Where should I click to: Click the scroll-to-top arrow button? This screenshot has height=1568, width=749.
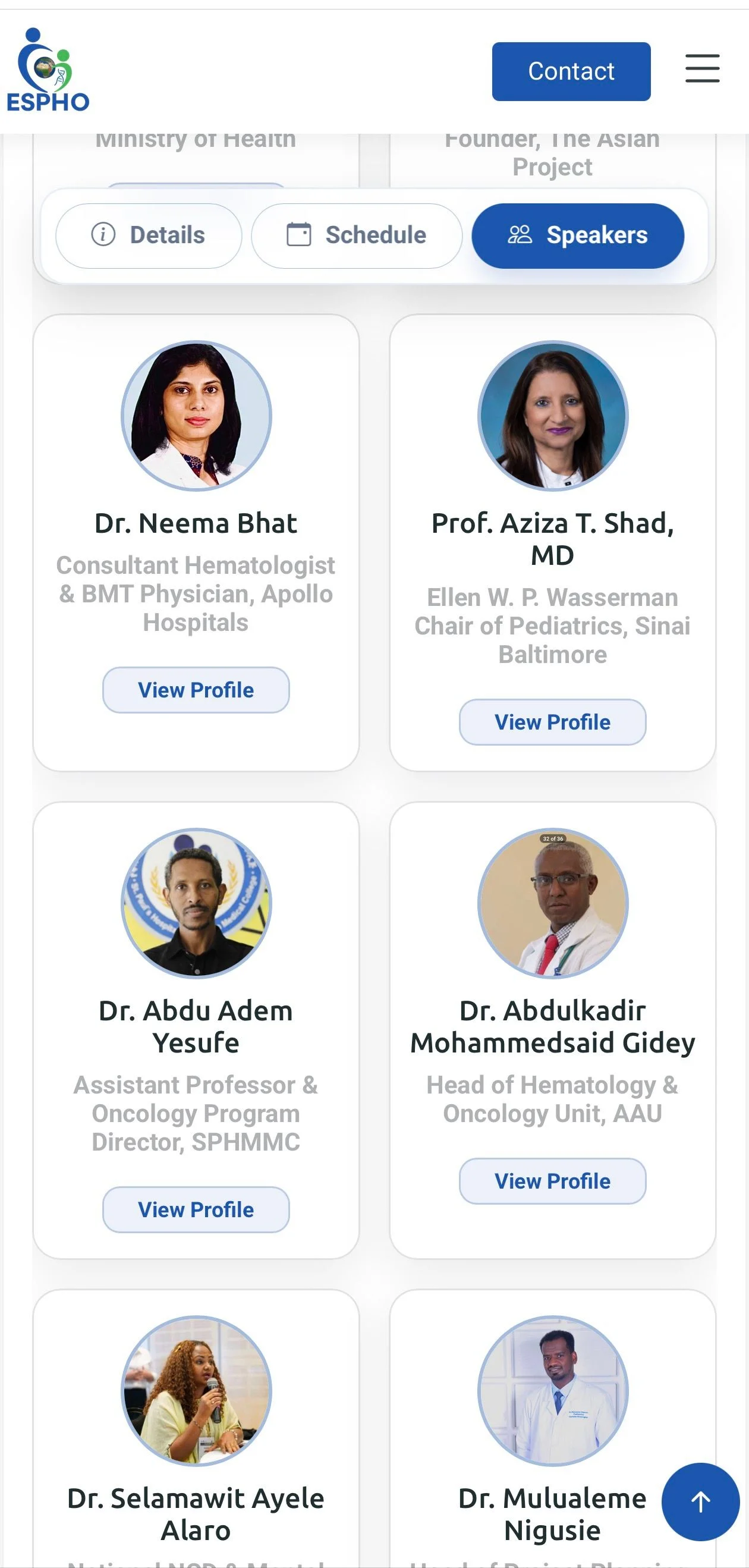click(700, 1501)
